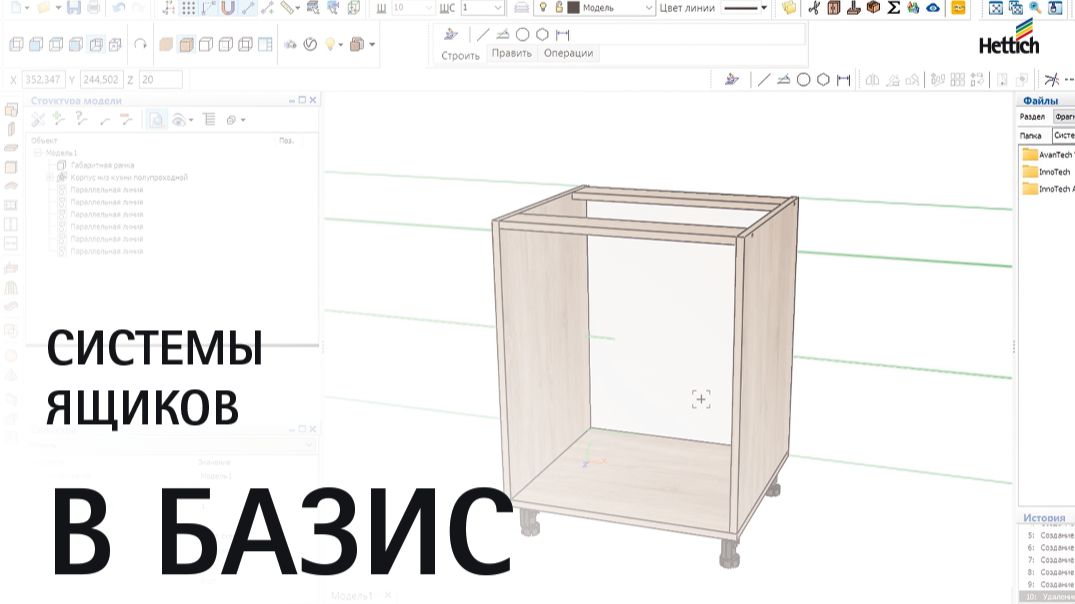
Task: Click the lower toolbar Line tool icon
Action: pyautogui.click(x=764, y=80)
